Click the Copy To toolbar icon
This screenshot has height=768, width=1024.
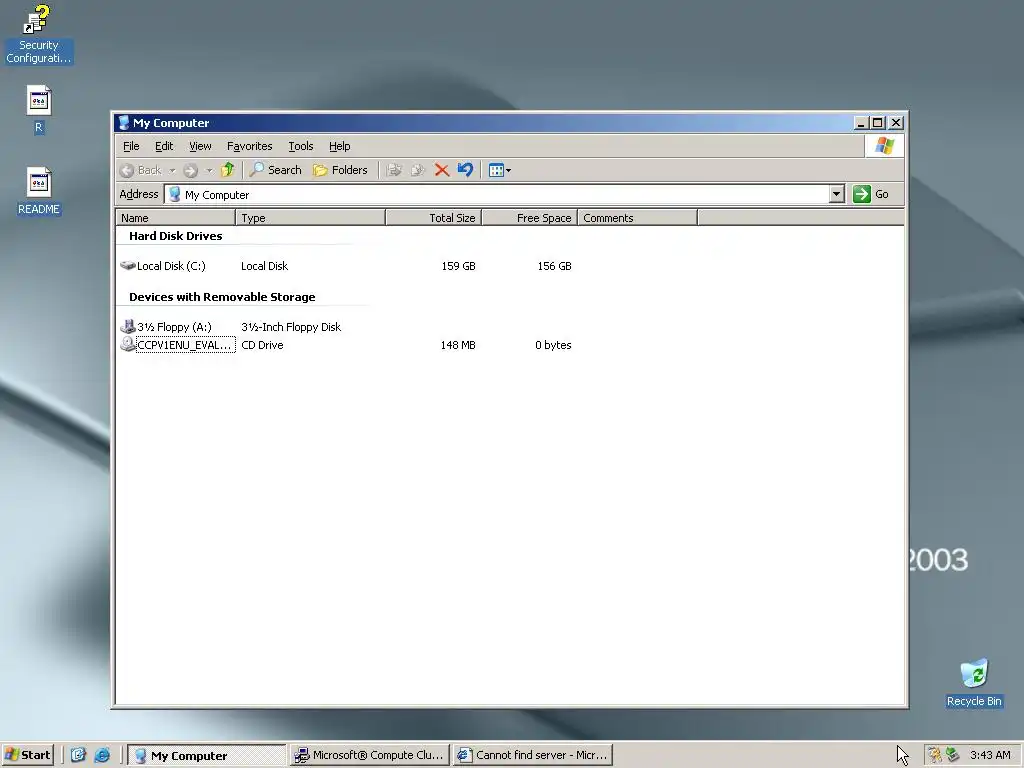pos(418,170)
